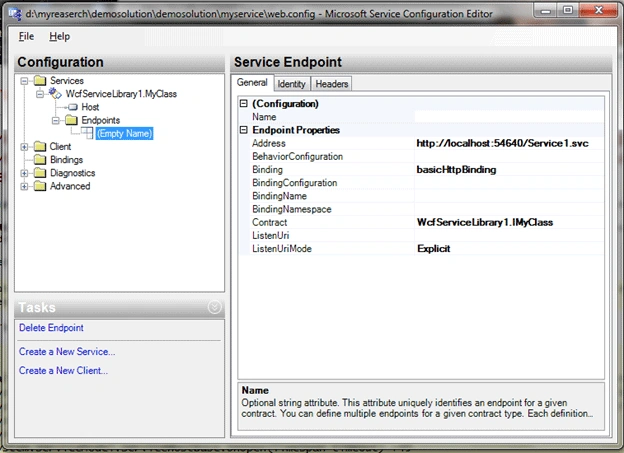Select the Contract property label
This screenshot has height=453, width=624.
point(269,222)
